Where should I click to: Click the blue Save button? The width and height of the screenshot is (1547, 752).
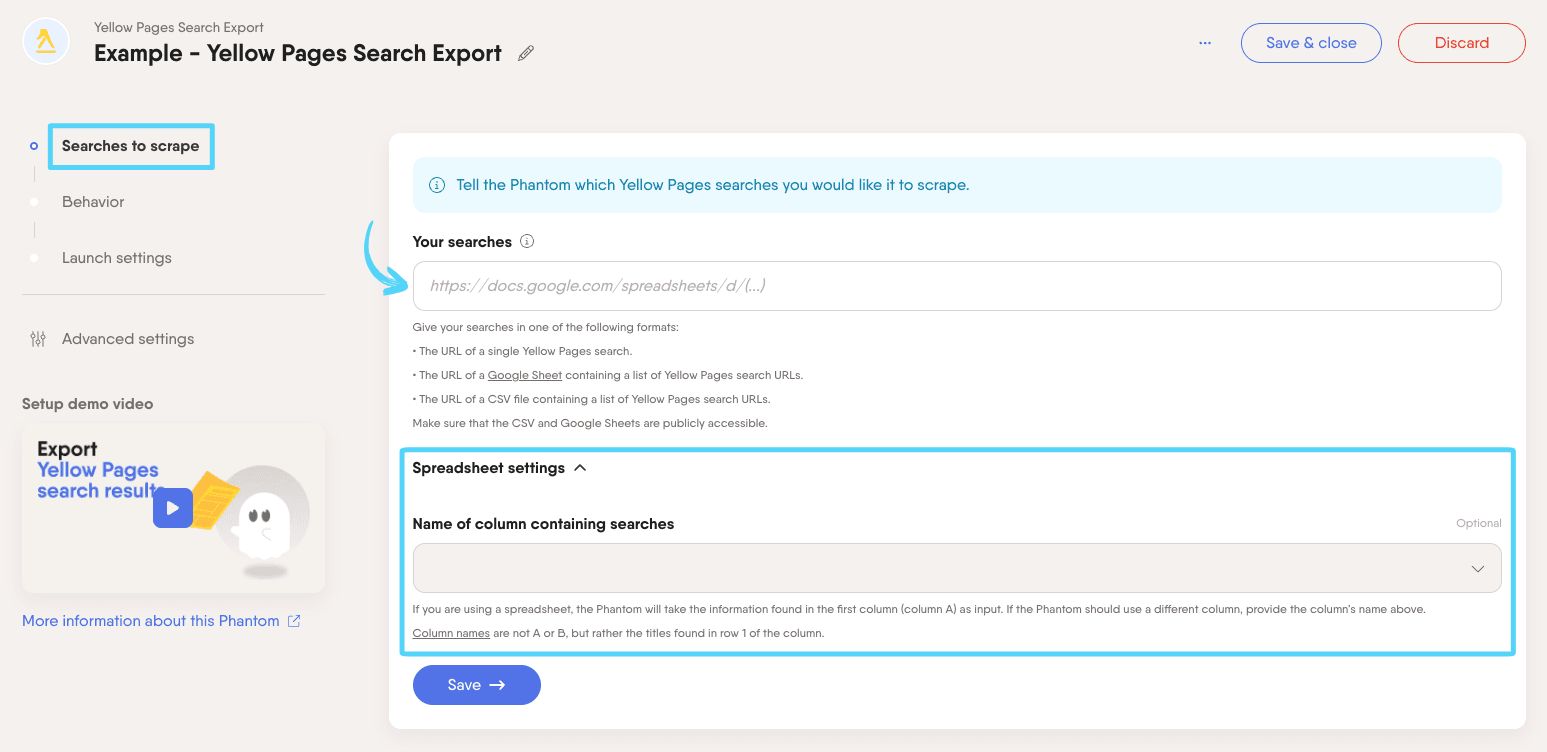[x=477, y=685]
